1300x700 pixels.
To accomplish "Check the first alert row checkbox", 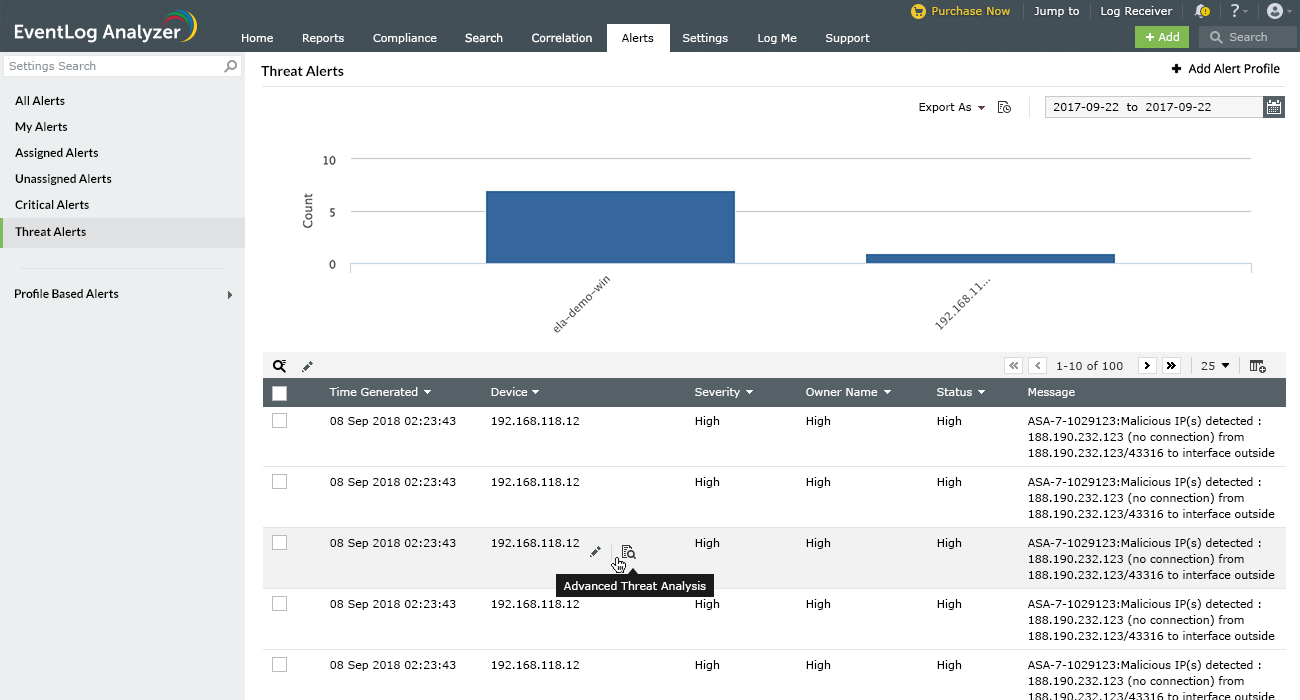I will (280, 421).
